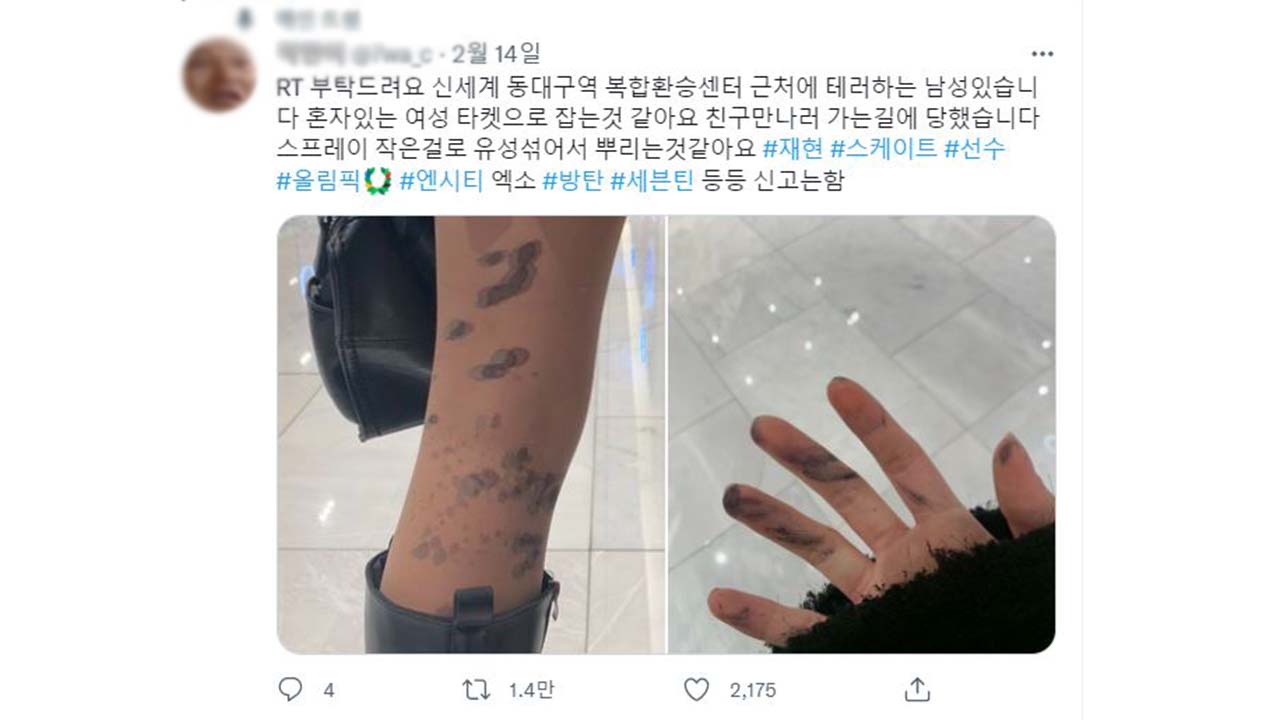Click the blurred profile avatar
This screenshot has width=1280, height=720.
click(219, 74)
